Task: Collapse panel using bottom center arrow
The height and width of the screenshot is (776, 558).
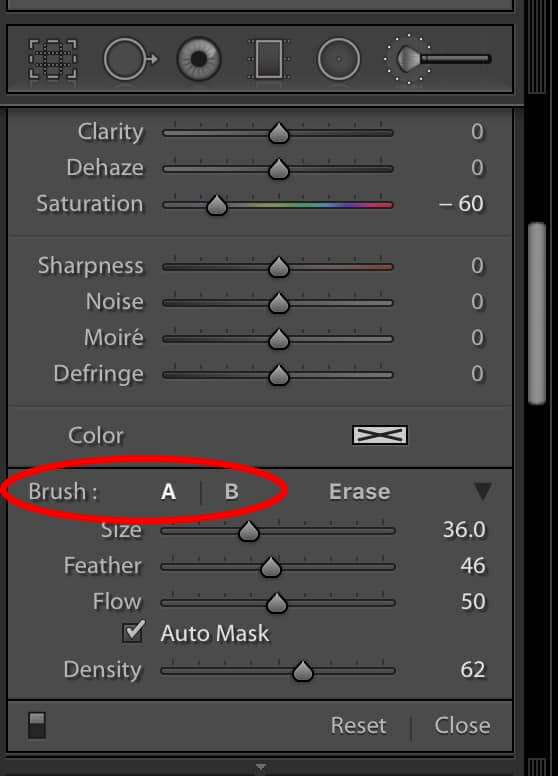Action: (x=261, y=767)
